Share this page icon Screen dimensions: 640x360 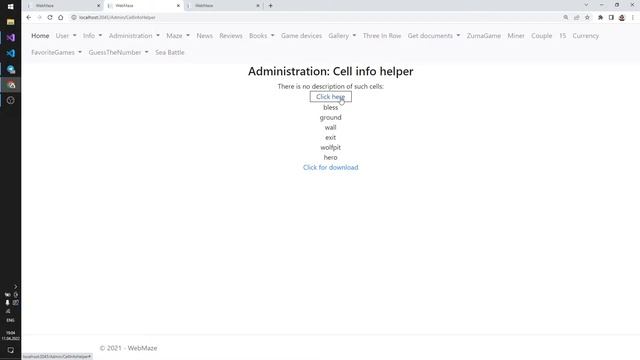(576, 18)
